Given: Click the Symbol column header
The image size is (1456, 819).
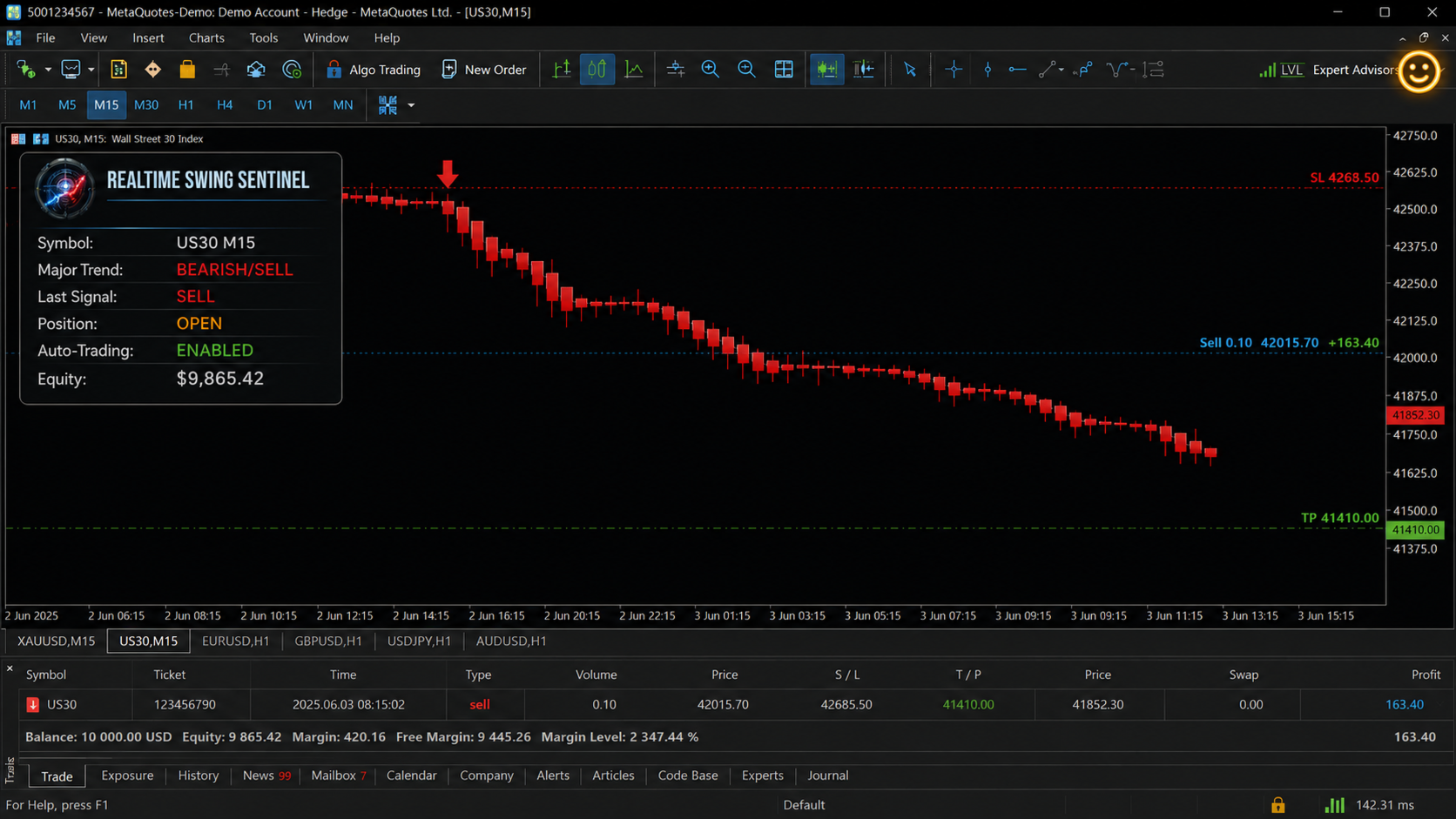Looking at the screenshot, I should (x=46, y=675).
